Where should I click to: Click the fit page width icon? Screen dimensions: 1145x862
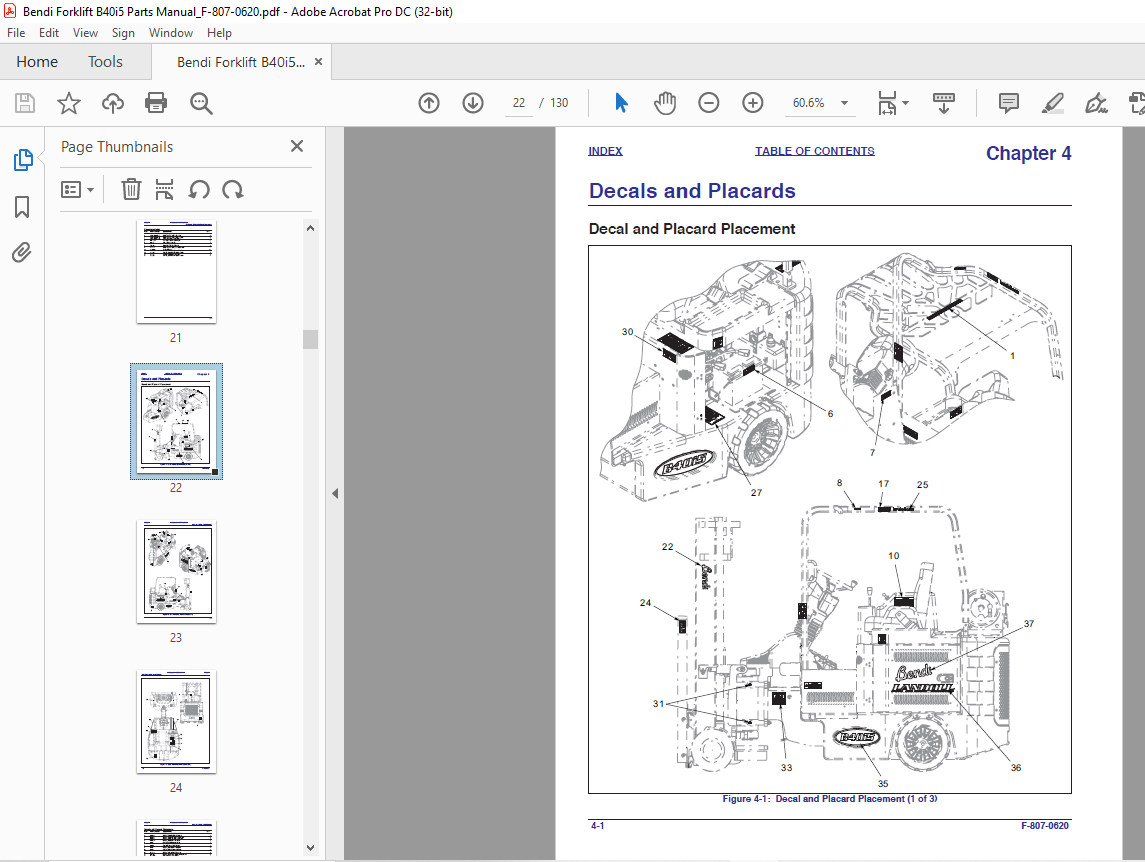886,103
